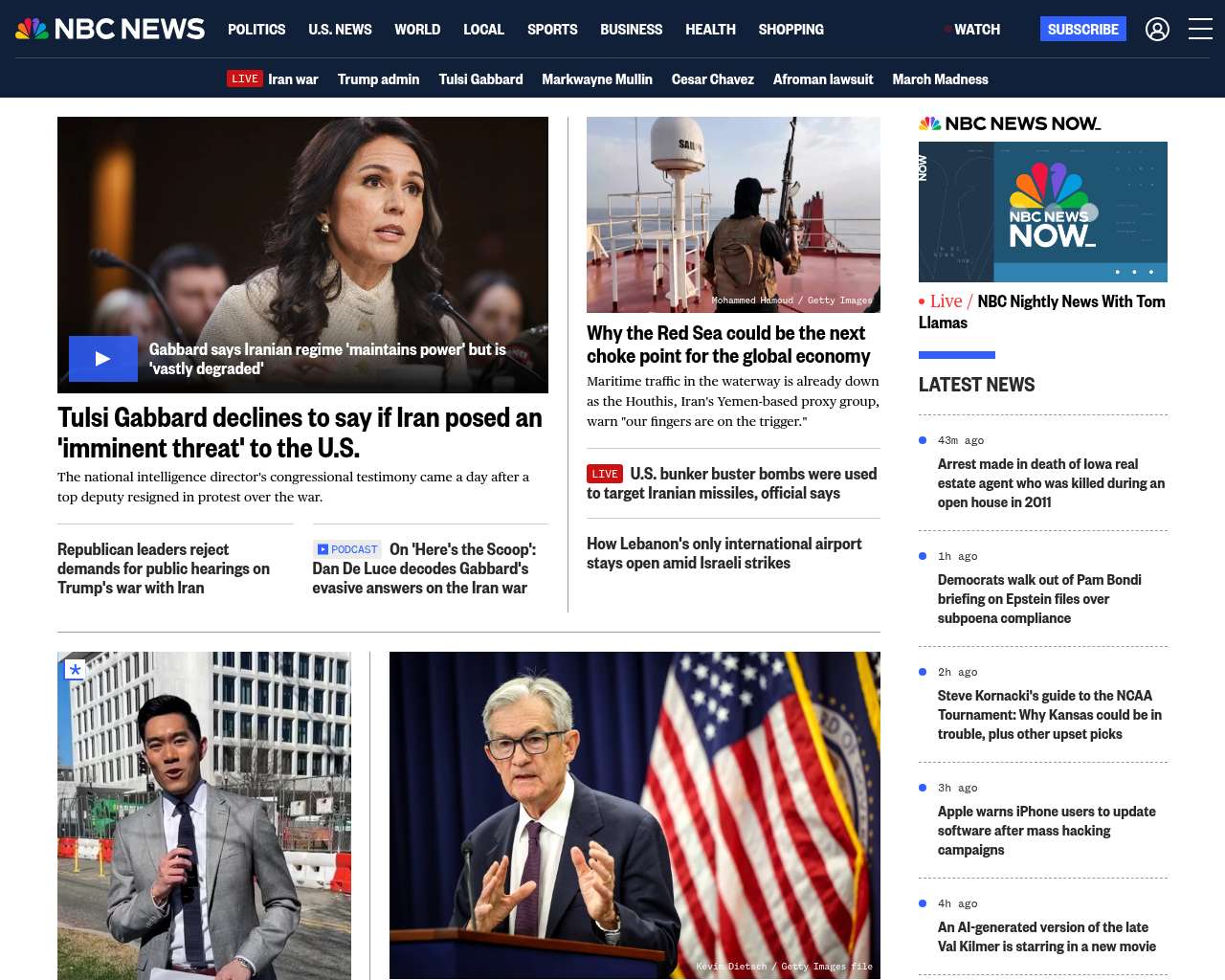Open the AI-generated Val Kilmer story
The image size is (1225, 980).
1047,937
